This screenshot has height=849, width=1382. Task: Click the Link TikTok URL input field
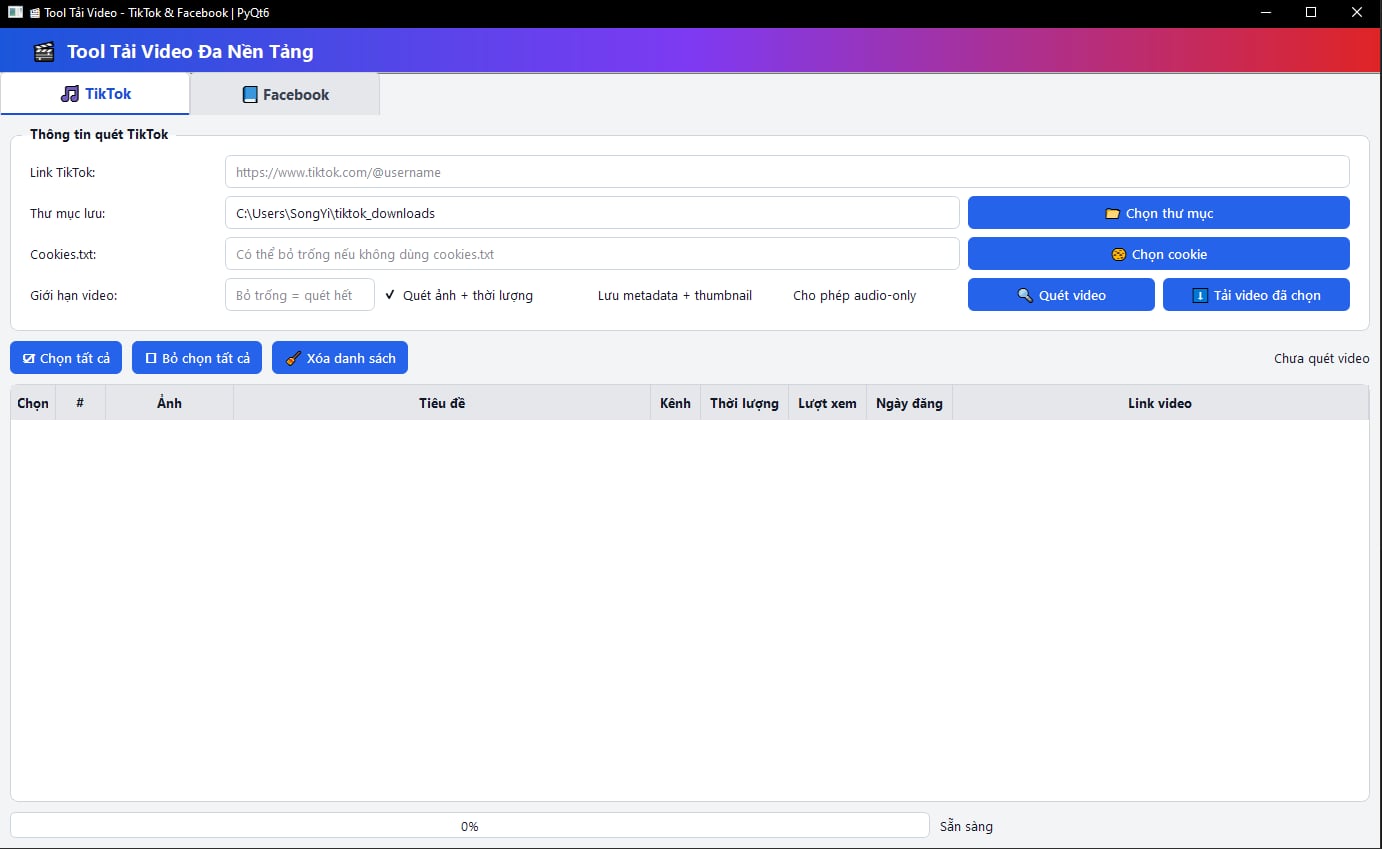pos(787,172)
